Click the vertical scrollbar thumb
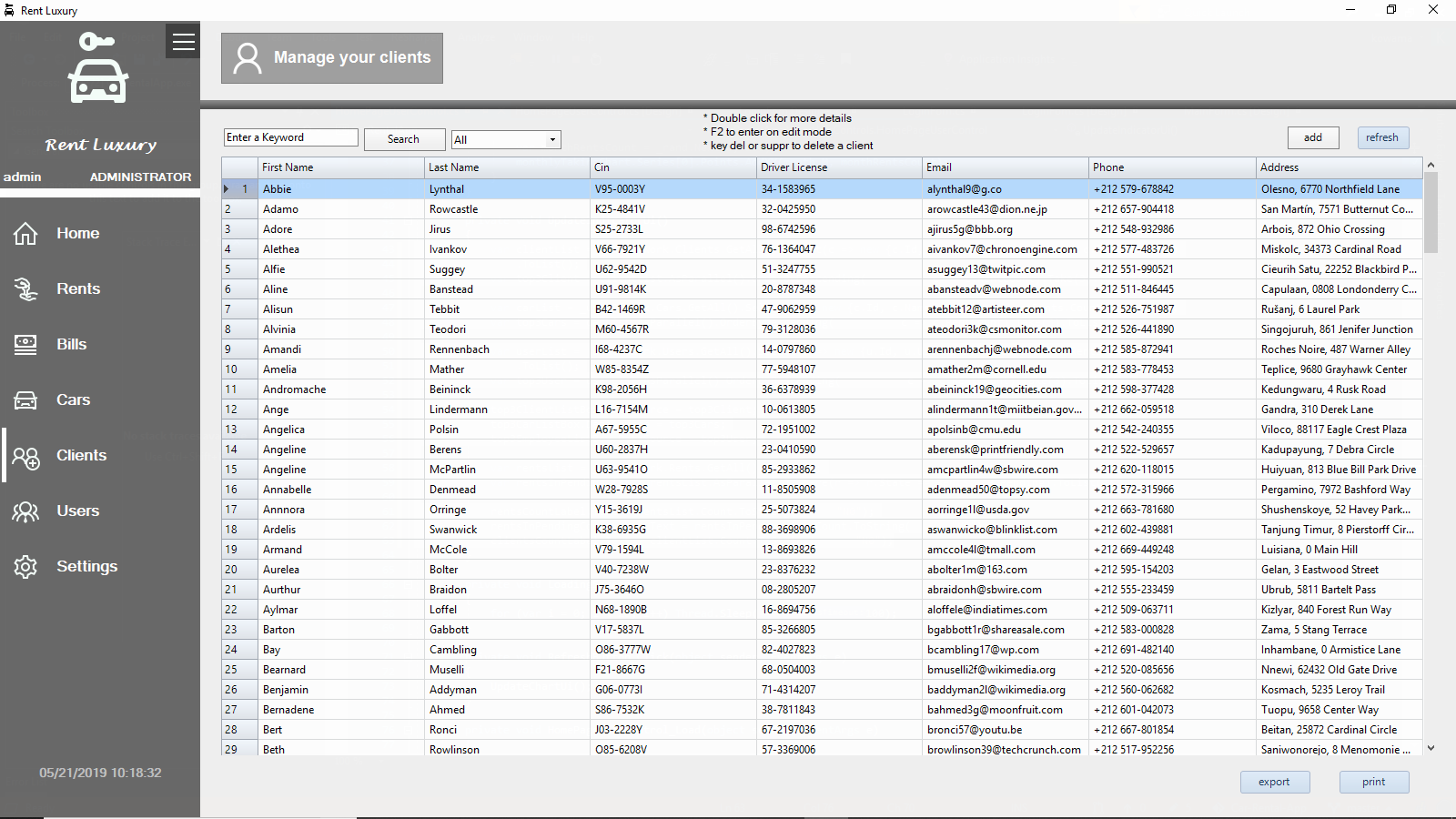1456x819 pixels. tap(1431, 213)
